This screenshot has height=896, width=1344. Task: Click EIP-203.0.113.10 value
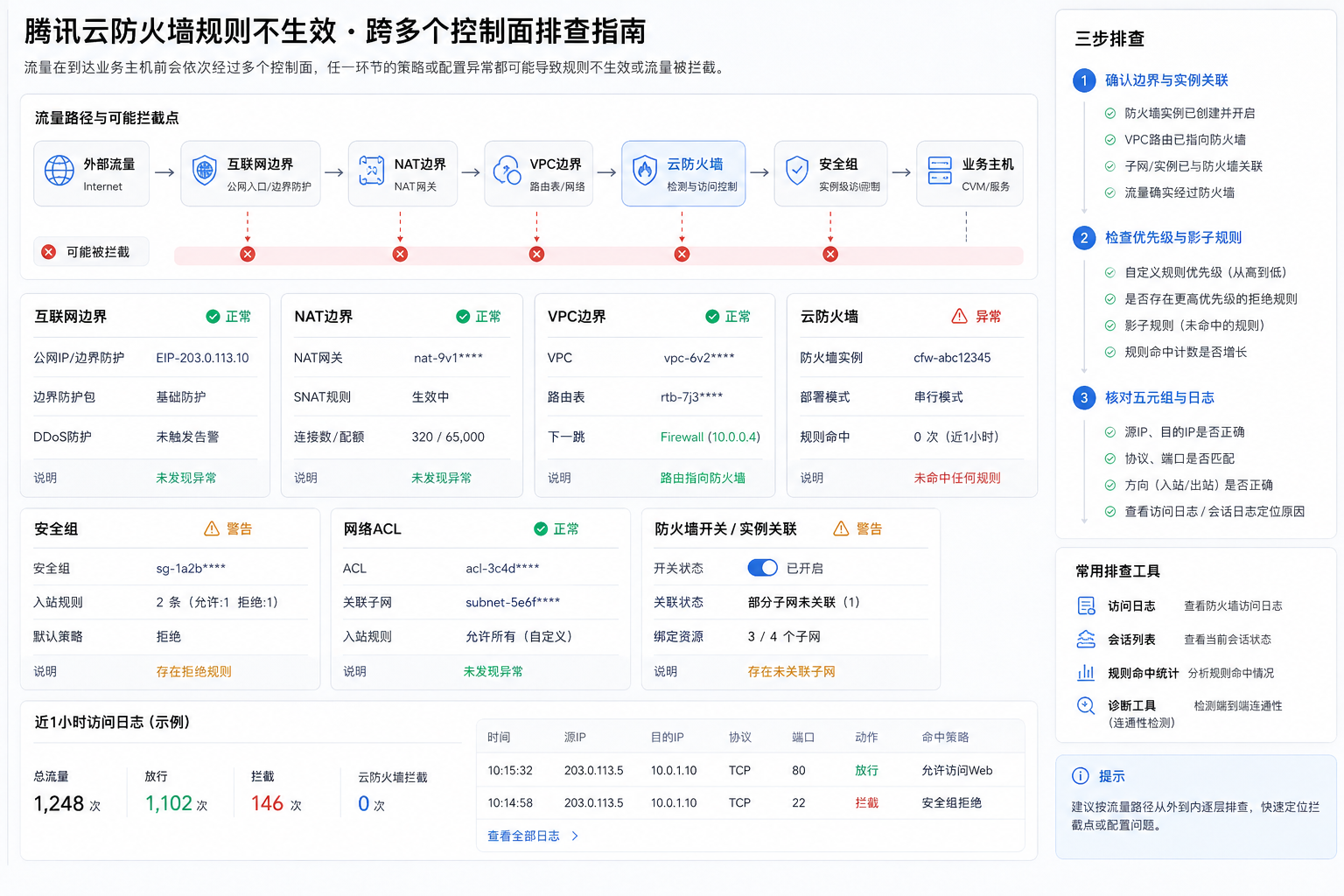pyautogui.click(x=202, y=358)
